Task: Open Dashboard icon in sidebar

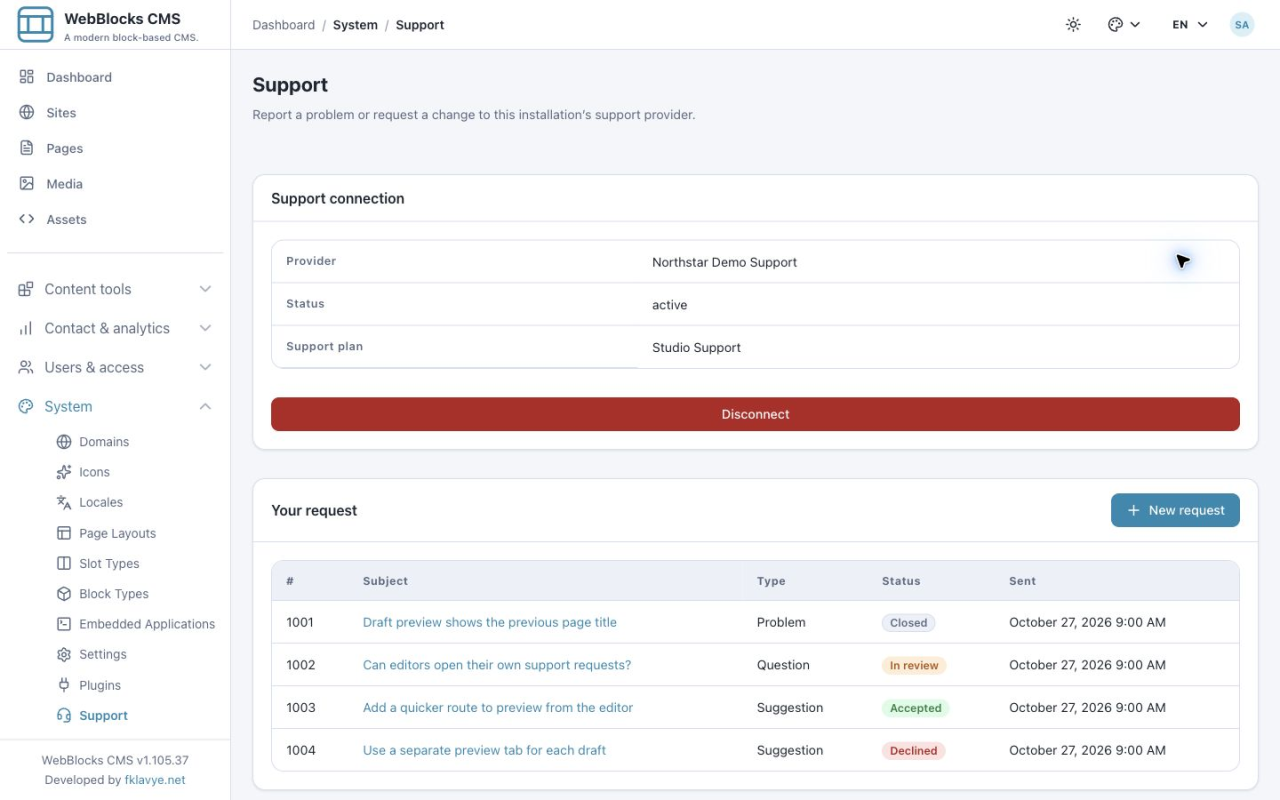Action: [x=27, y=77]
